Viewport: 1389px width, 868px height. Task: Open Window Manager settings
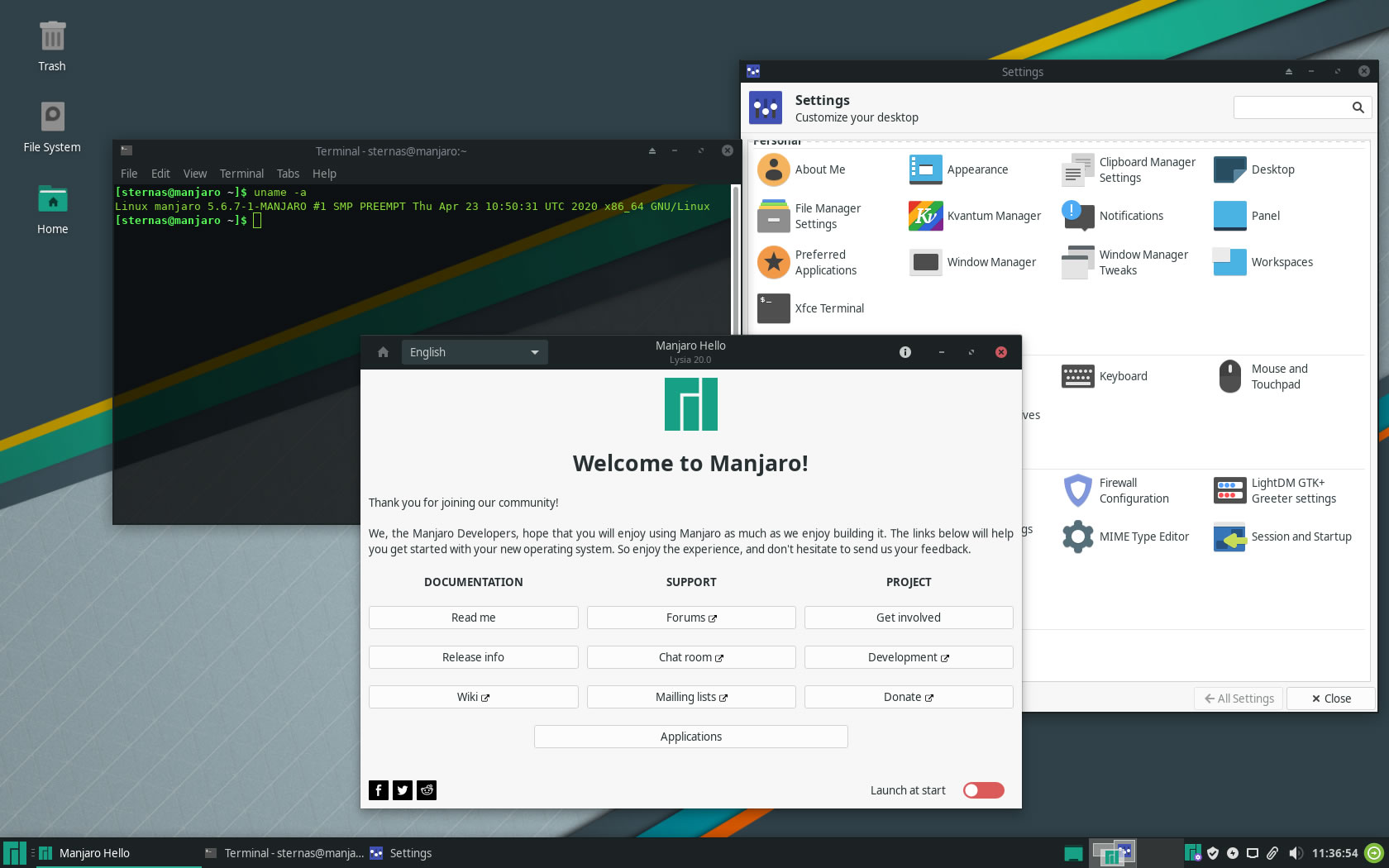click(972, 262)
